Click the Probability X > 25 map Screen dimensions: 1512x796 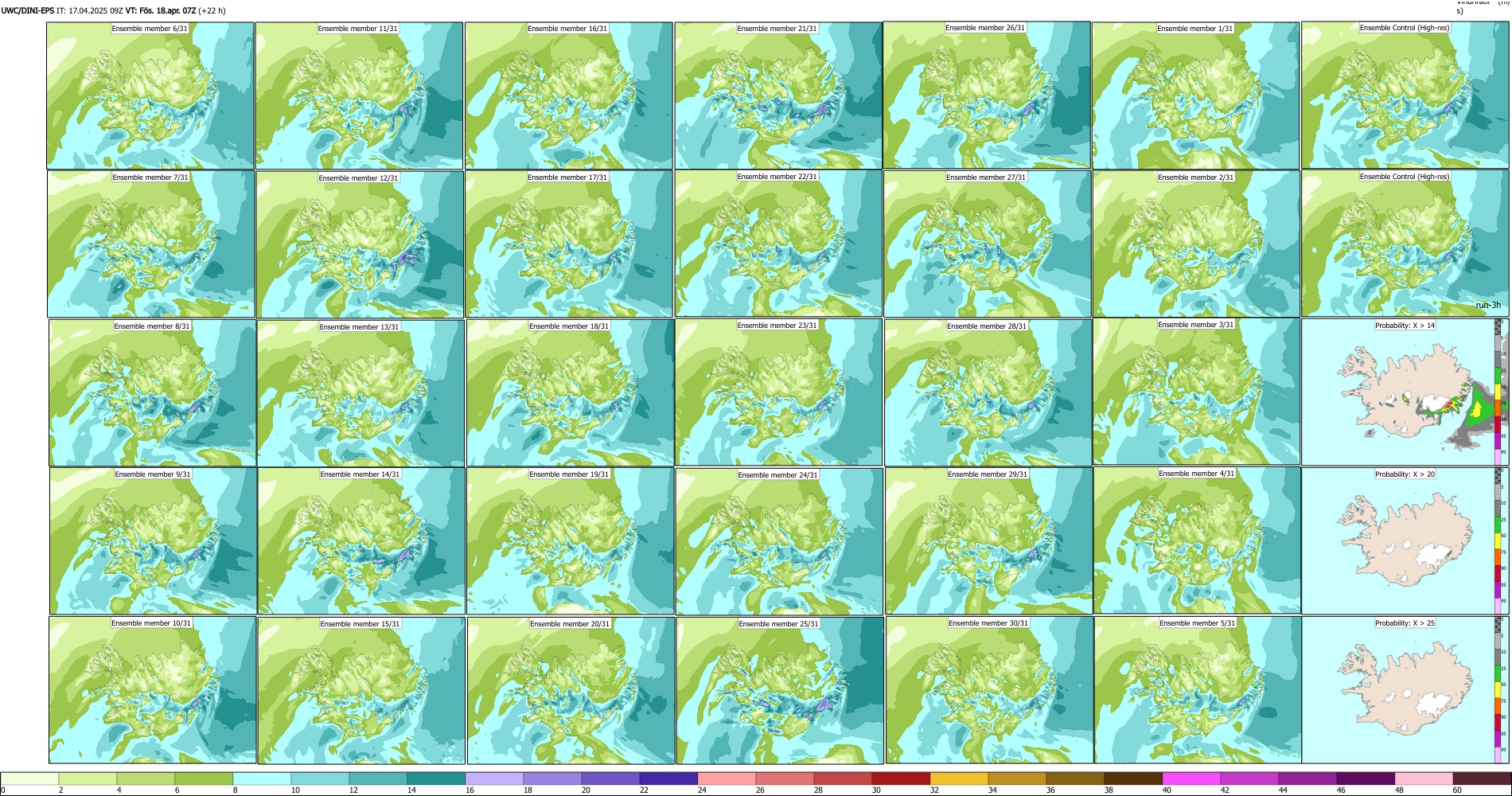click(1405, 690)
